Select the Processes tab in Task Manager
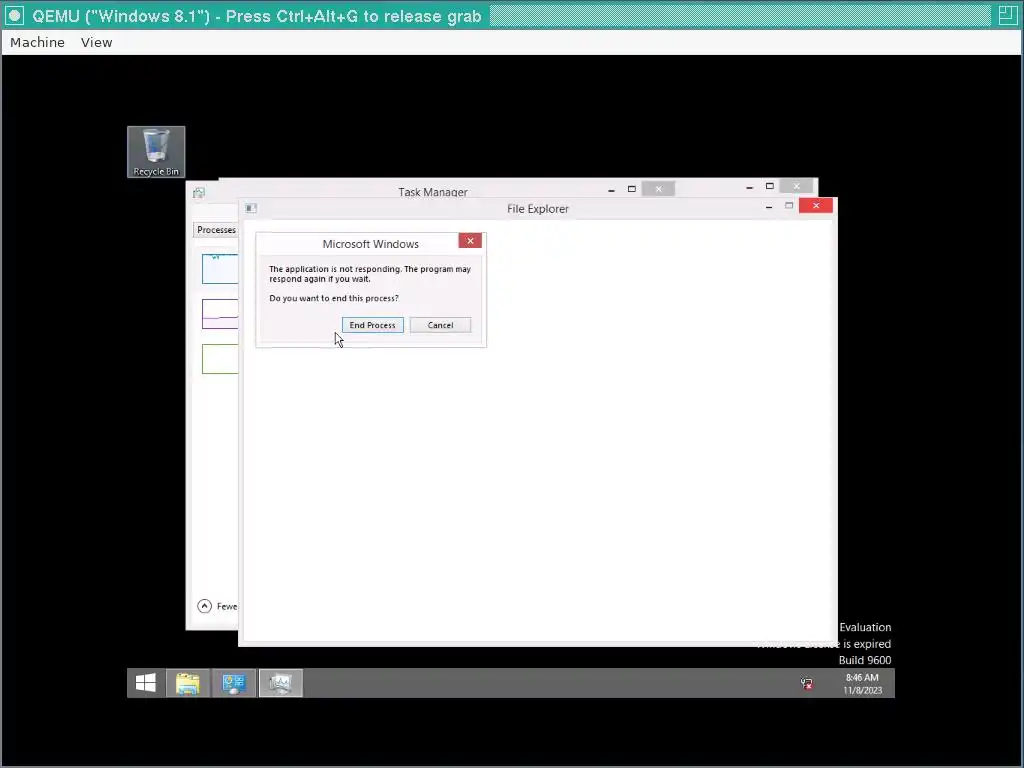The image size is (1024, 768). pyautogui.click(x=216, y=230)
